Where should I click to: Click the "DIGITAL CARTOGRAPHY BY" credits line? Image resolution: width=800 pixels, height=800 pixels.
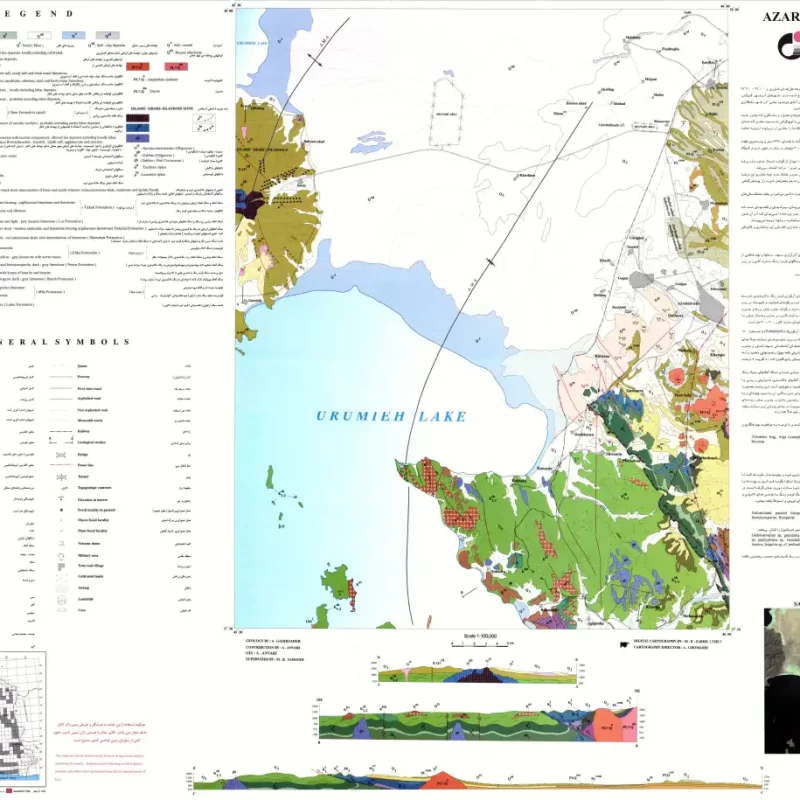[x=678, y=641]
